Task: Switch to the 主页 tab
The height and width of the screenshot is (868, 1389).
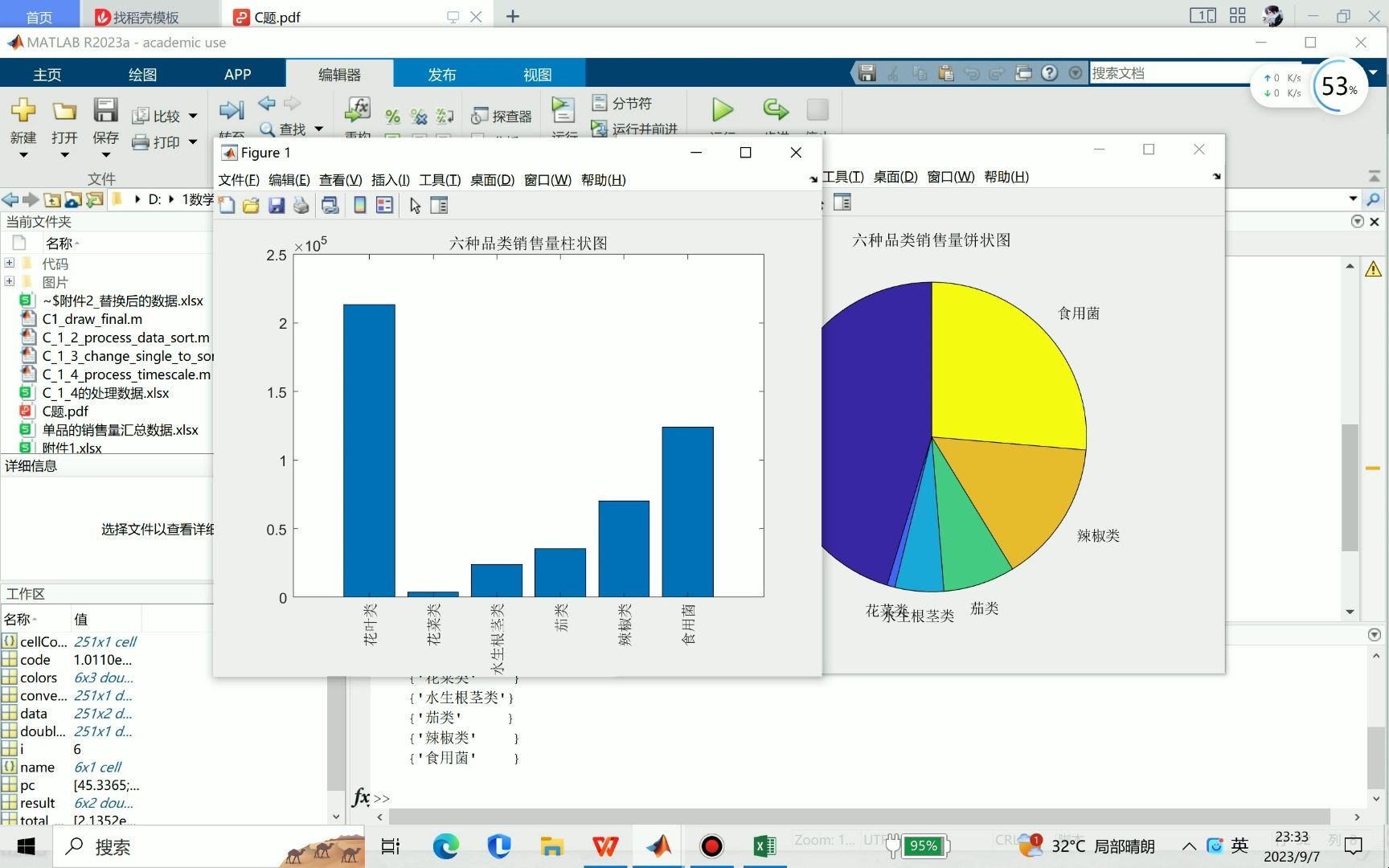Action: coord(47,74)
